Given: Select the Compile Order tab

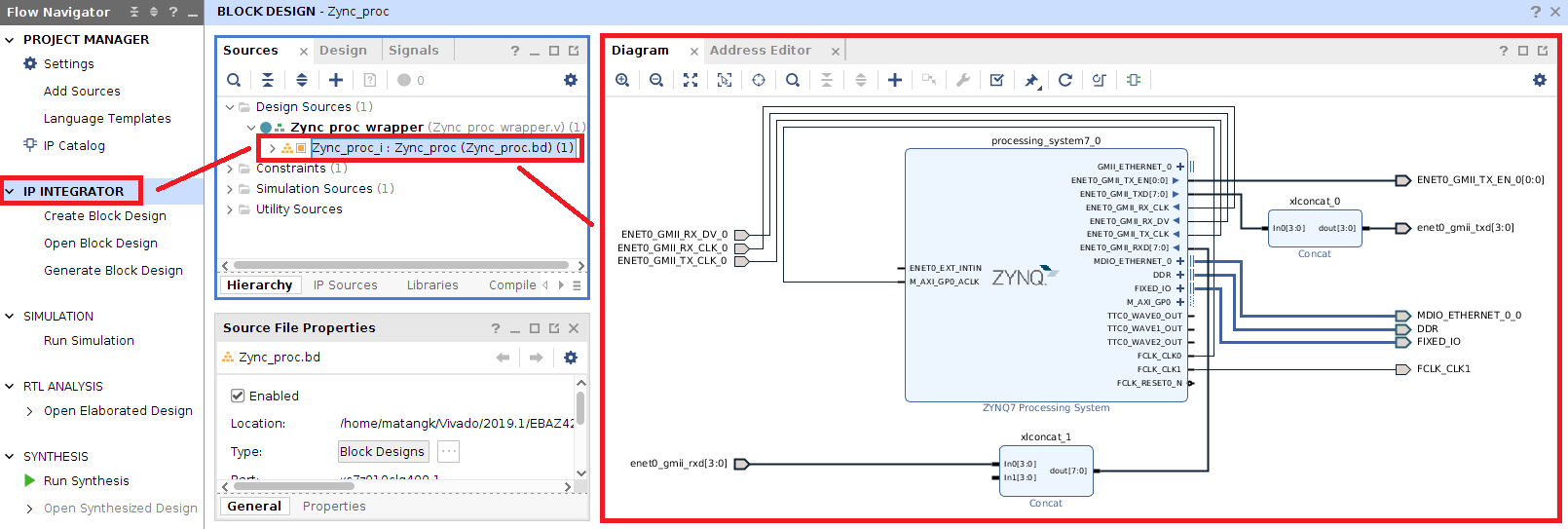Looking at the screenshot, I should coord(513,285).
